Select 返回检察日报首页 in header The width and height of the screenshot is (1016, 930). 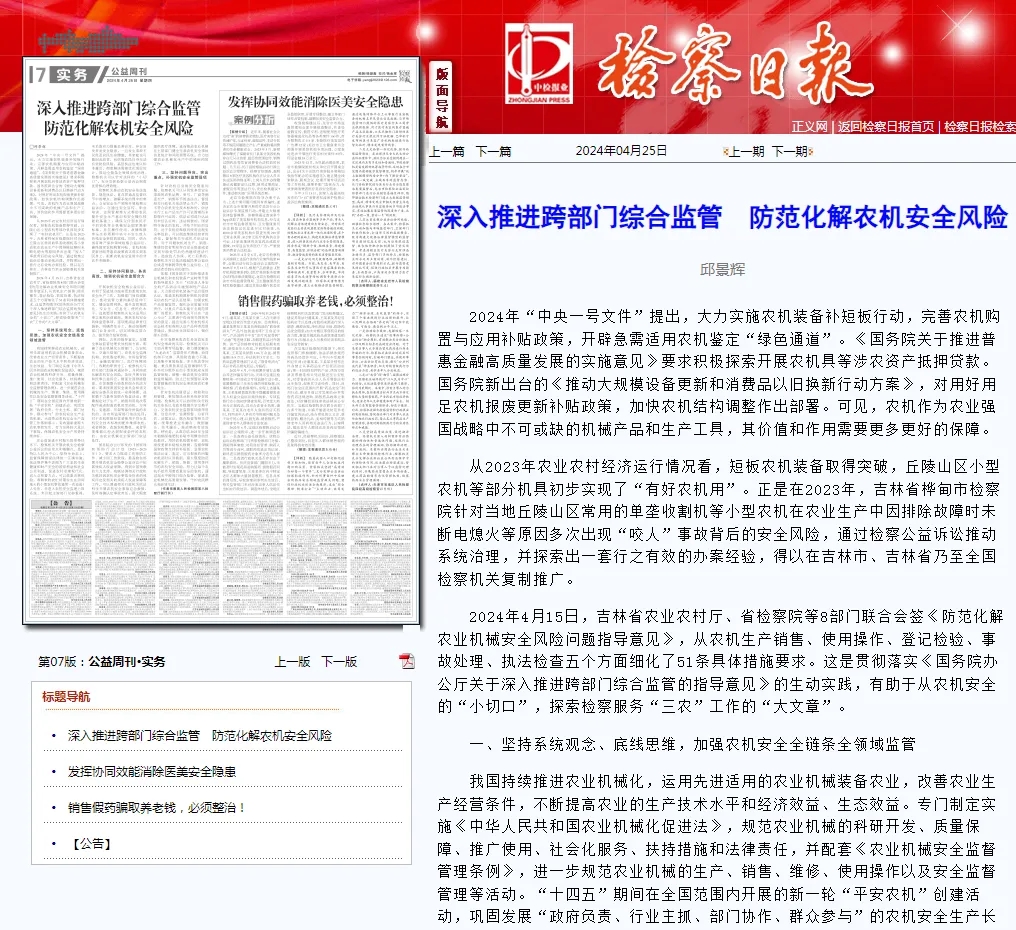pyautogui.click(x=886, y=127)
